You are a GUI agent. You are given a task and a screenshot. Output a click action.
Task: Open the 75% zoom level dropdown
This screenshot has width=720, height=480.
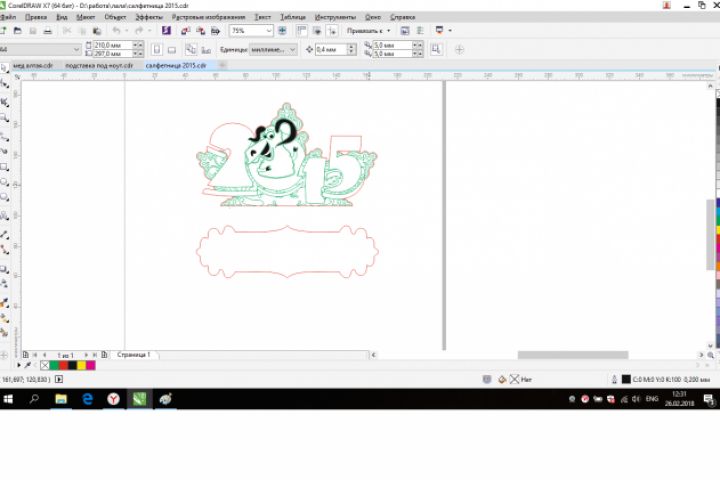pos(269,31)
